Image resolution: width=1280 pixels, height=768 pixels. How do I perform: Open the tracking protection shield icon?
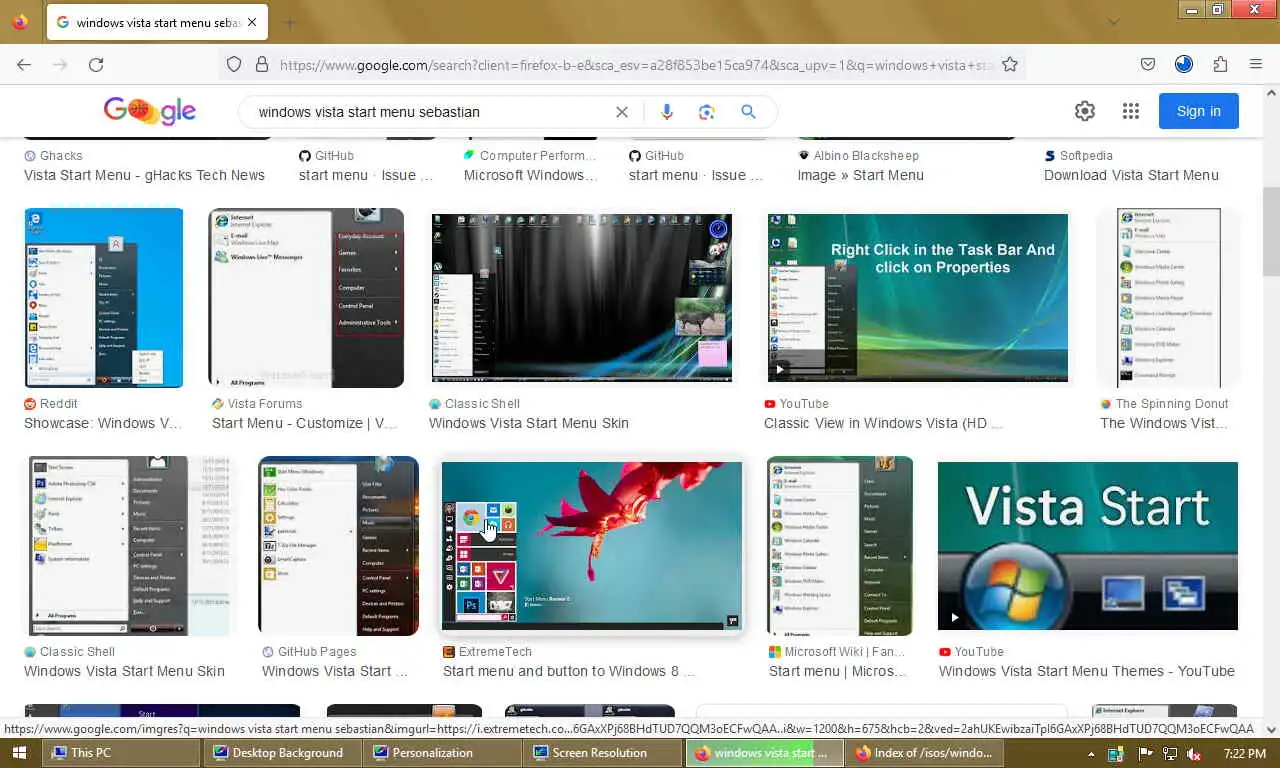(234, 65)
